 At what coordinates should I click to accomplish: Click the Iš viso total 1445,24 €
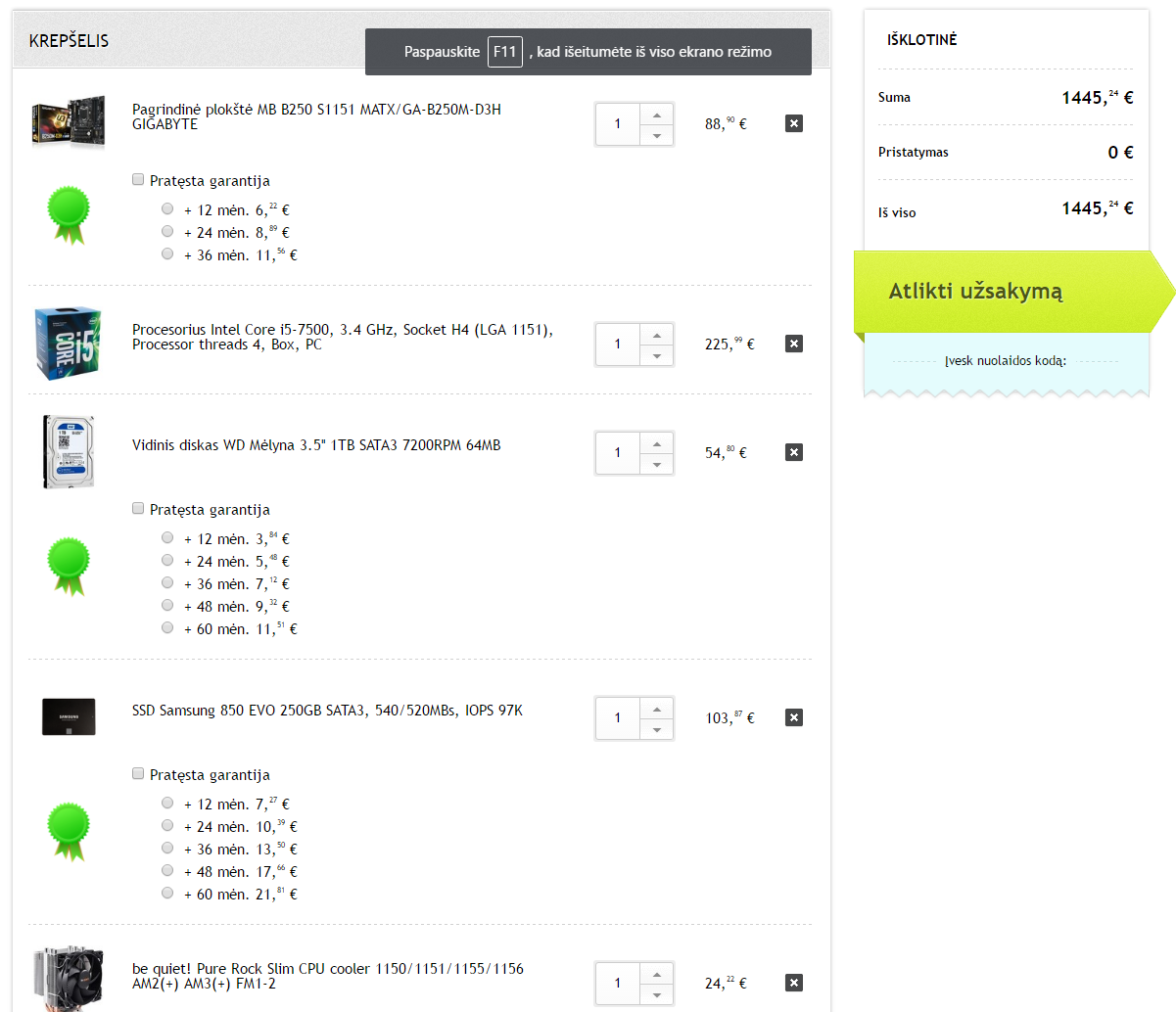[1097, 207]
